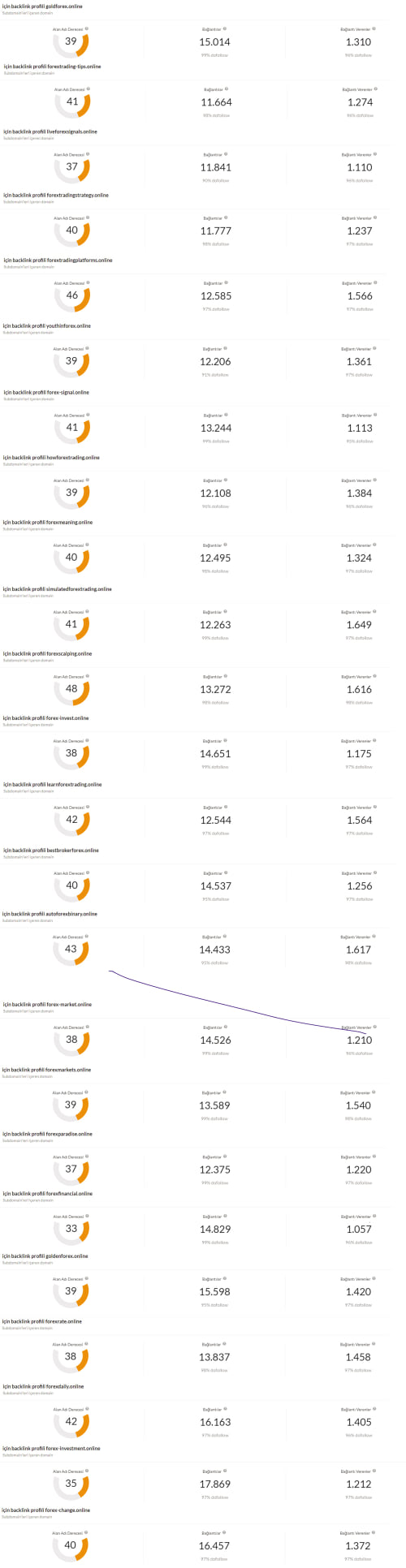Click Bağlantı Verenler info icon above 1.372
Screen dimensions: 406x1568
(x=374, y=1533)
